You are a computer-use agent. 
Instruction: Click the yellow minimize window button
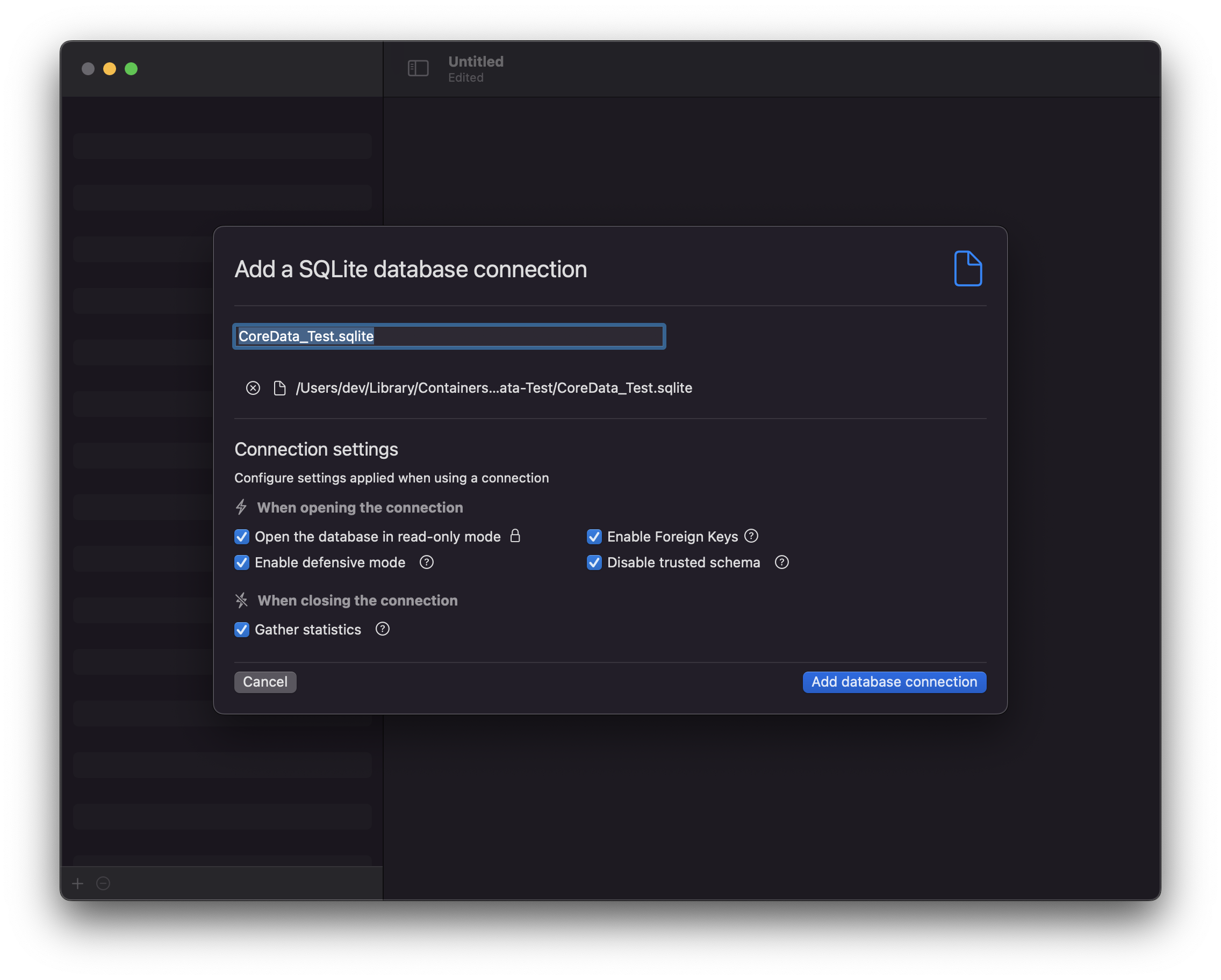pyautogui.click(x=109, y=69)
